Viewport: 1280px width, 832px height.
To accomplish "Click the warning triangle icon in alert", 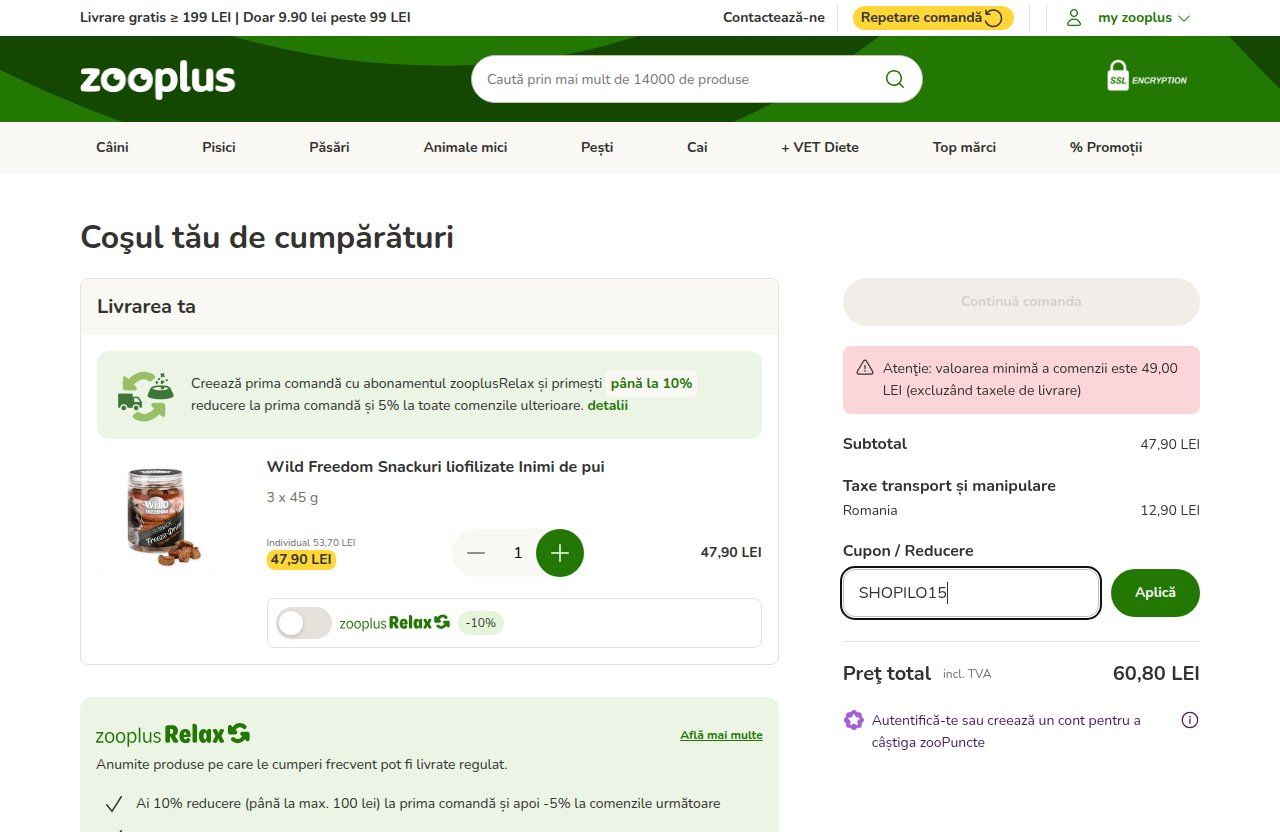I will tap(865, 368).
